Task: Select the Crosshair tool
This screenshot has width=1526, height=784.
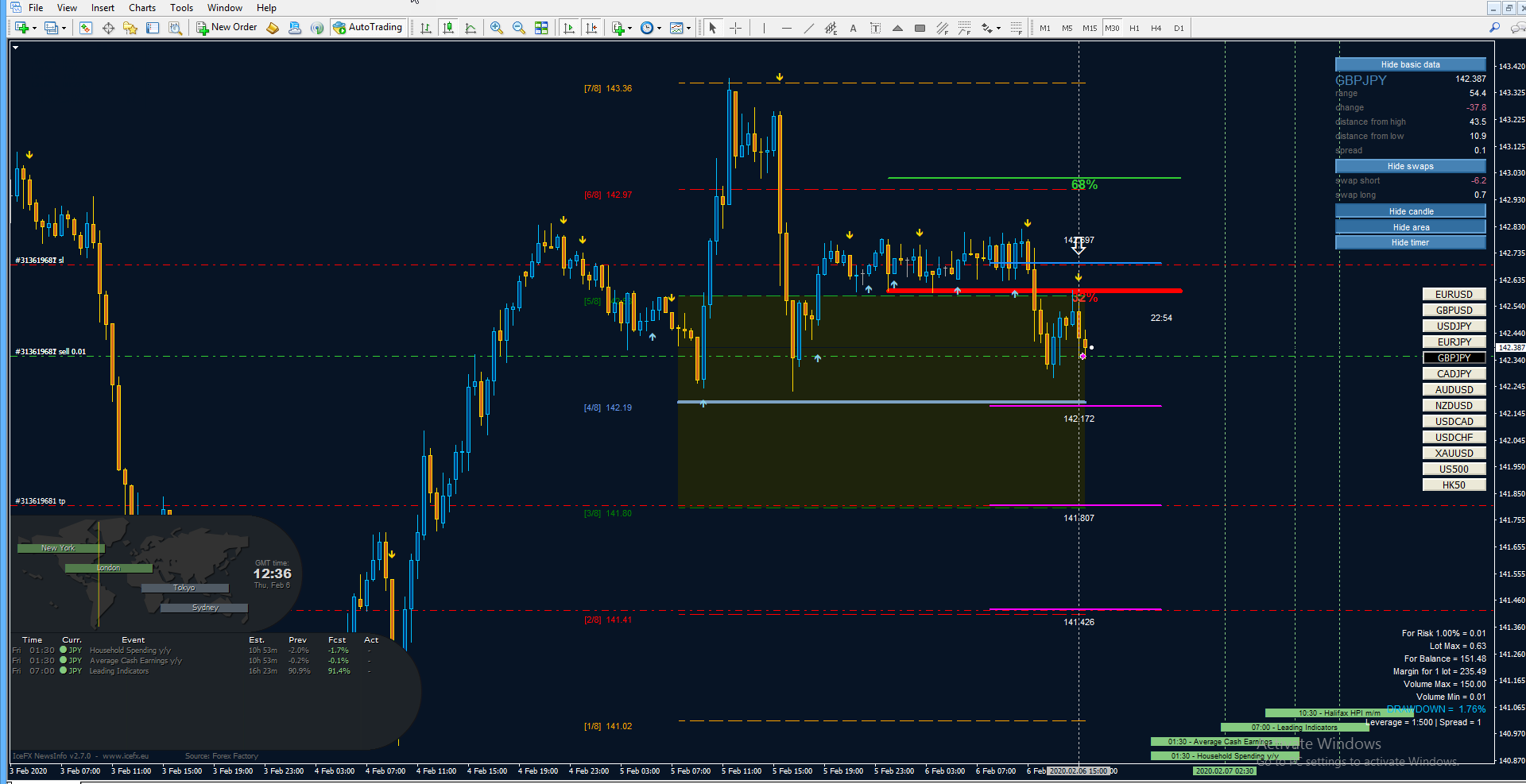Action: (x=735, y=28)
